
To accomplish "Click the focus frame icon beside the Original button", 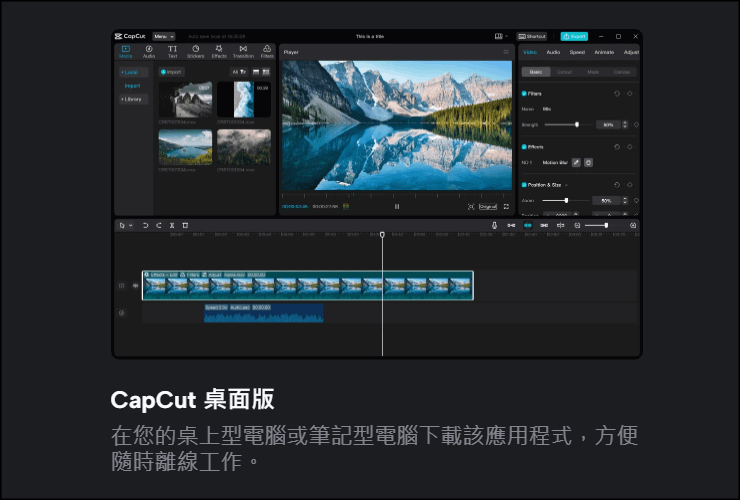I will tap(471, 206).
